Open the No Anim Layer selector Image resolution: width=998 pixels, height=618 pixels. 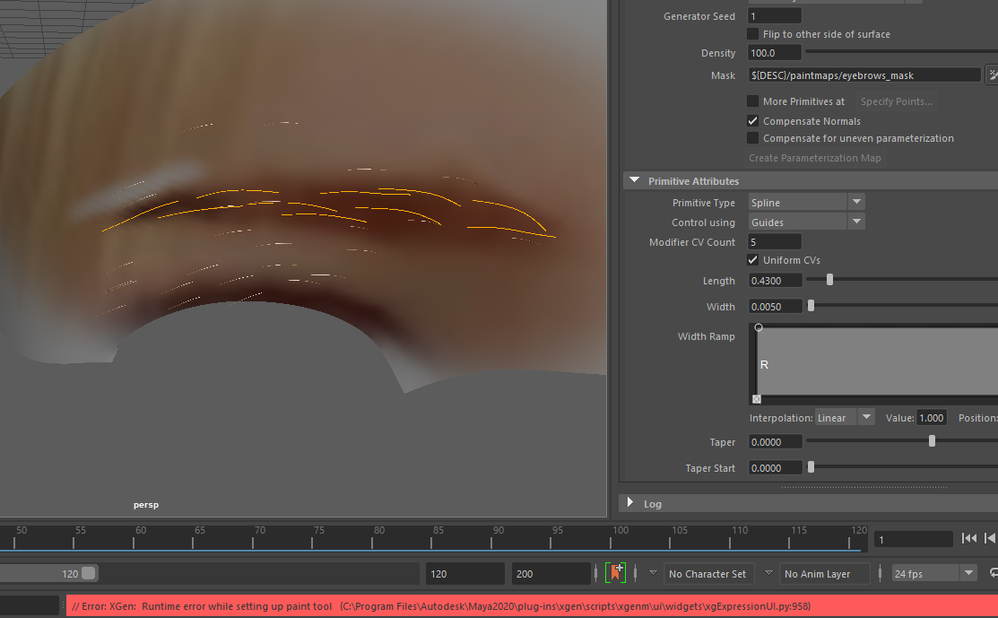[825, 573]
